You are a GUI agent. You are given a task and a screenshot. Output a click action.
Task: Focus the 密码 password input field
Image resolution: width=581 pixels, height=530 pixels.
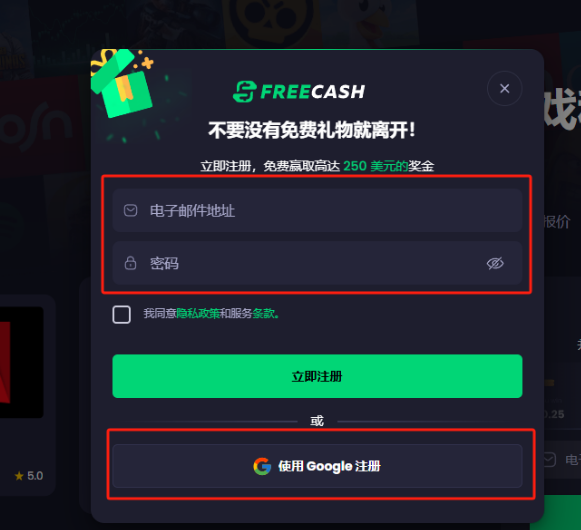tap(317, 263)
